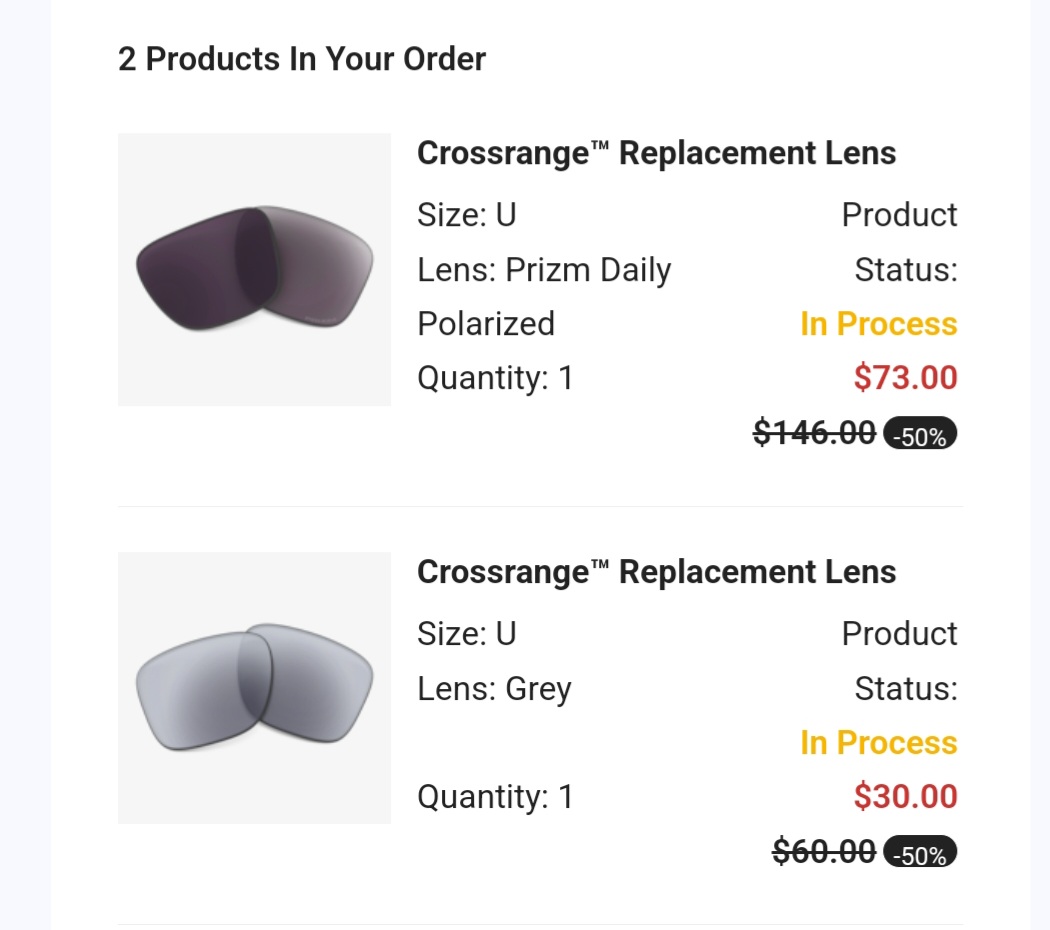The image size is (1050, 930).
Task: Click the second Crossrange Replacement Lens title
Action: coord(656,572)
